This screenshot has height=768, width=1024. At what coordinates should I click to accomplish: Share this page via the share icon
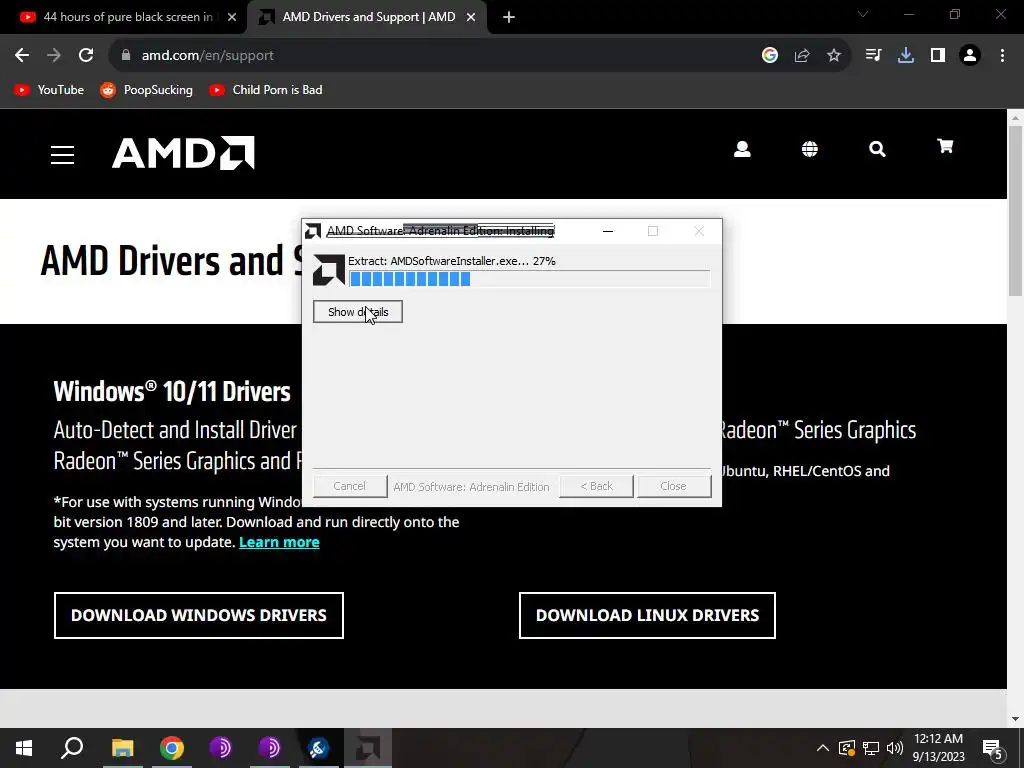[802, 56]
